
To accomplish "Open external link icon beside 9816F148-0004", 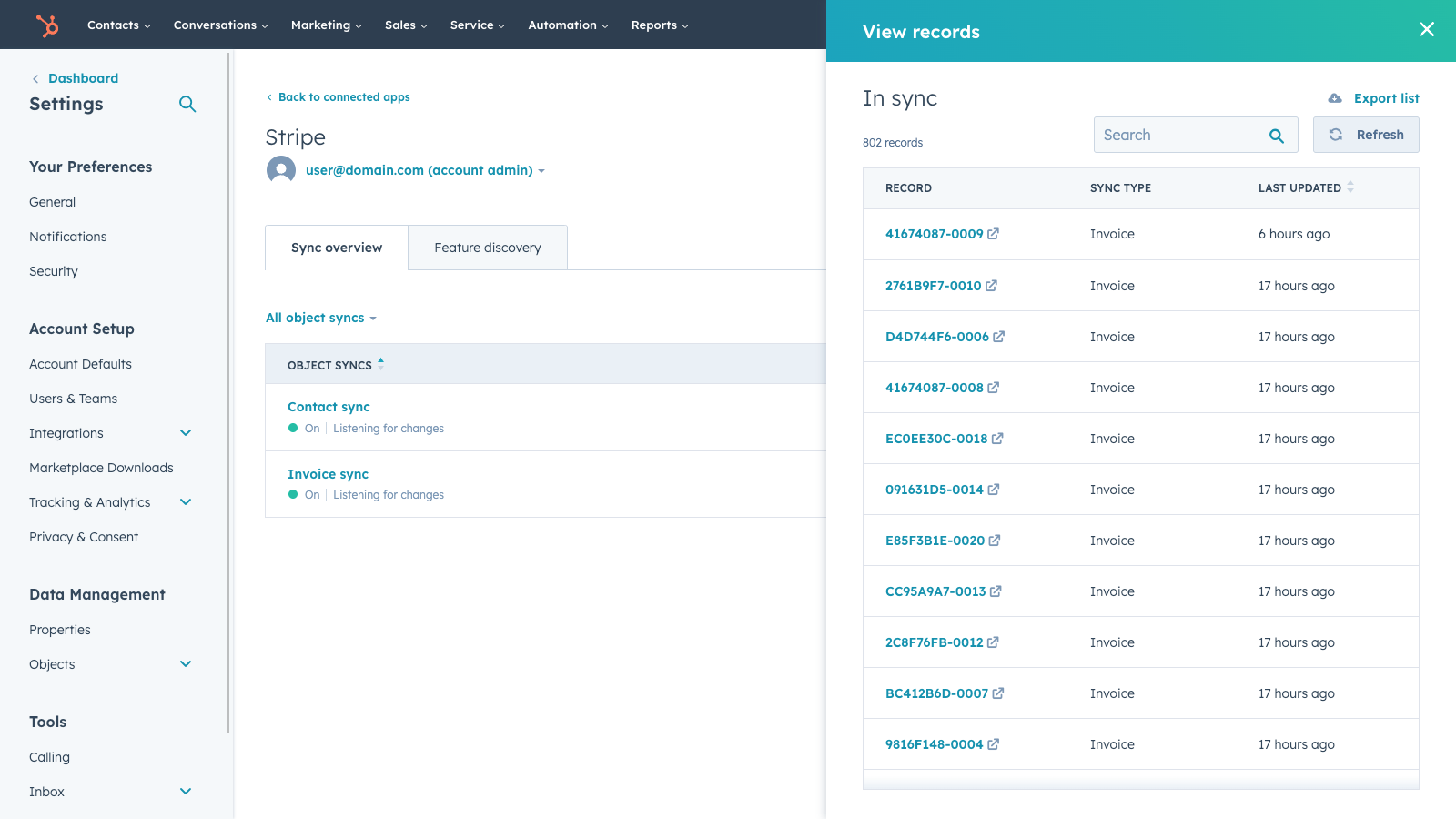I will (993, 743).
